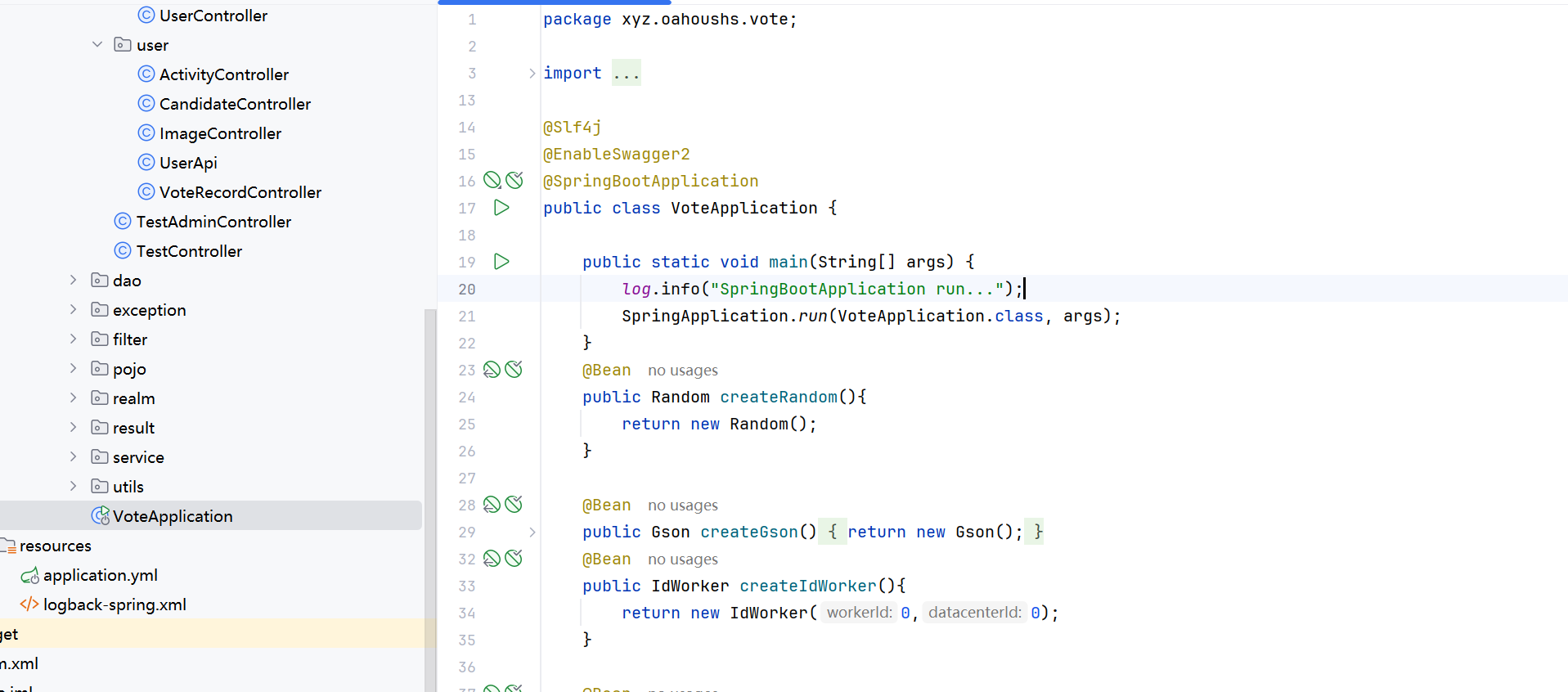Select ImageController file
The height and width of the screenshot is (692, 1568).
coord(220,133)
